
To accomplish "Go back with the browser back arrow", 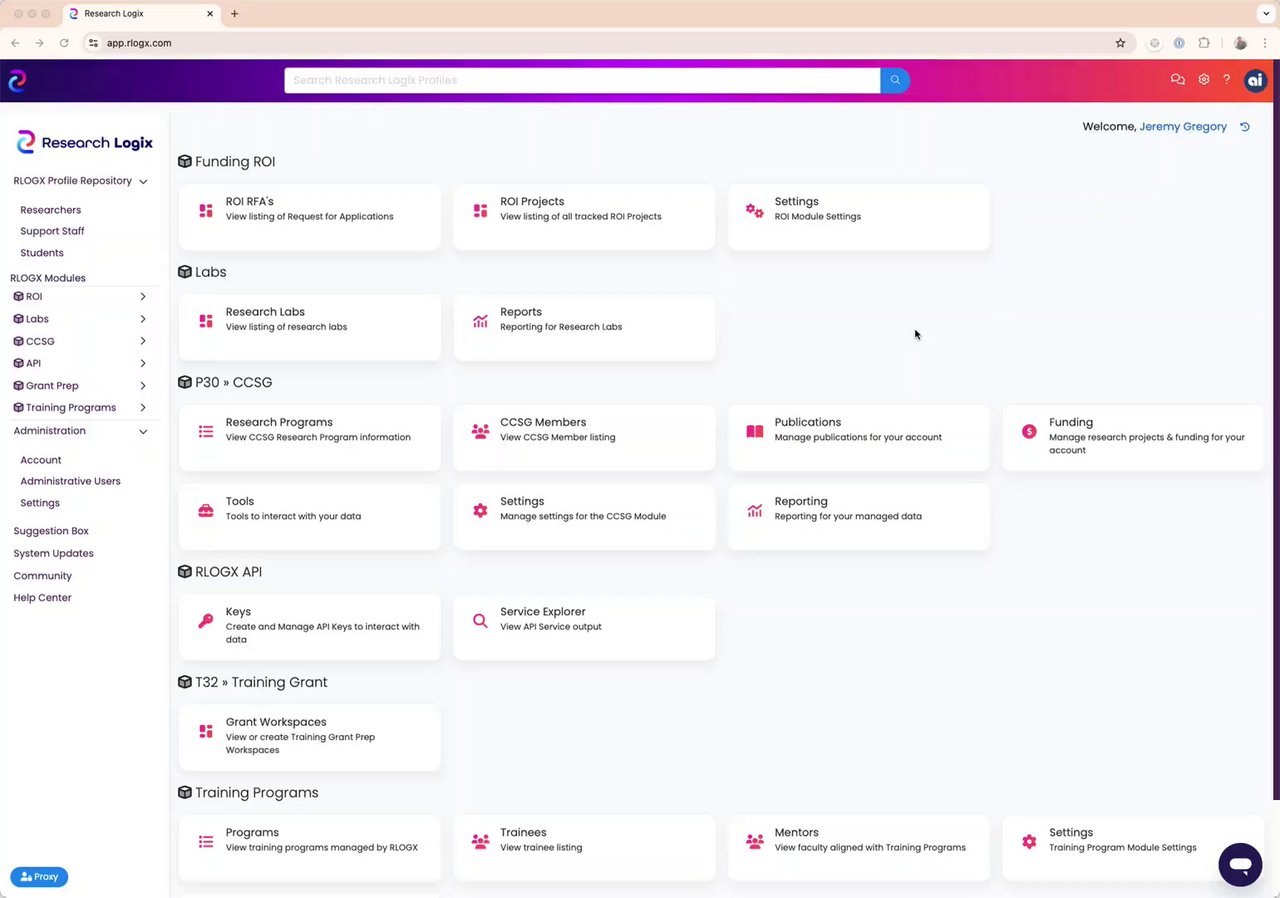I will pos(15,43).
